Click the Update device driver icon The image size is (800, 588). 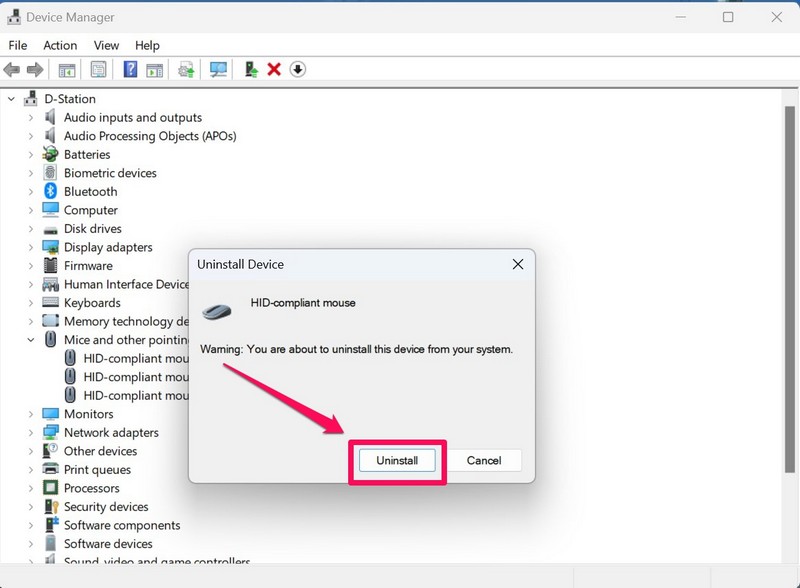click(186, 69)
